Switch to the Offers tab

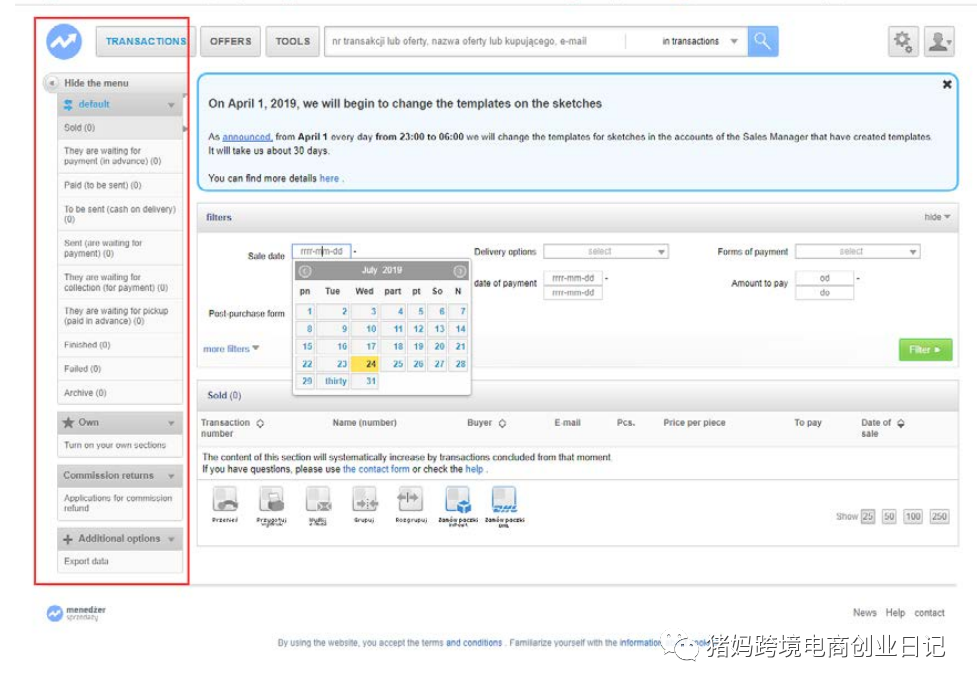[x=231, y=41]
